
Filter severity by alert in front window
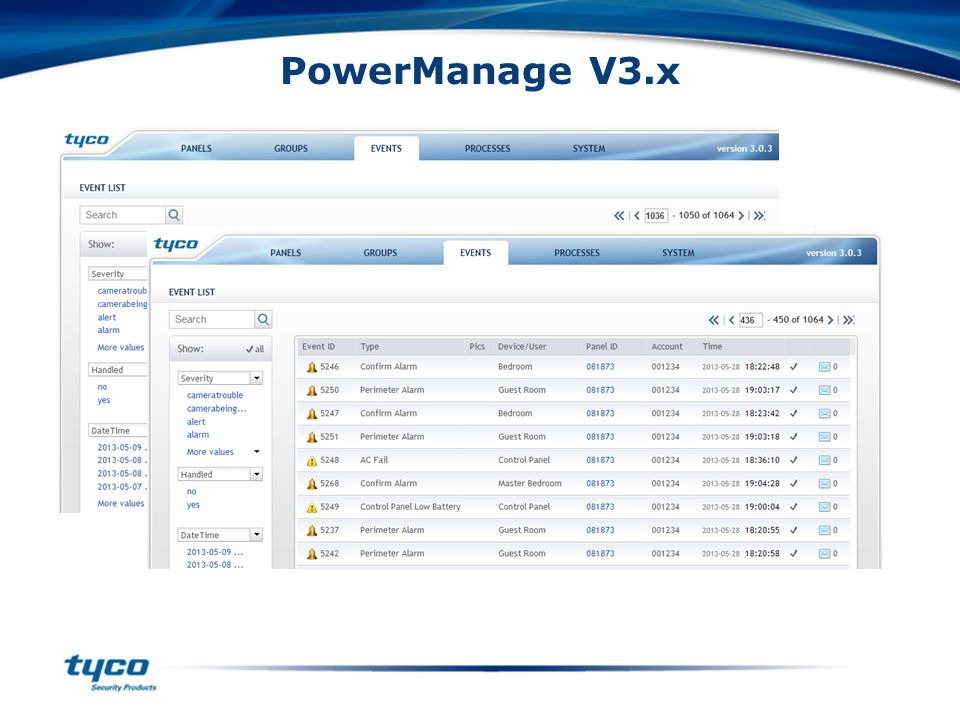pyautogui.click(x=196, y=422)
